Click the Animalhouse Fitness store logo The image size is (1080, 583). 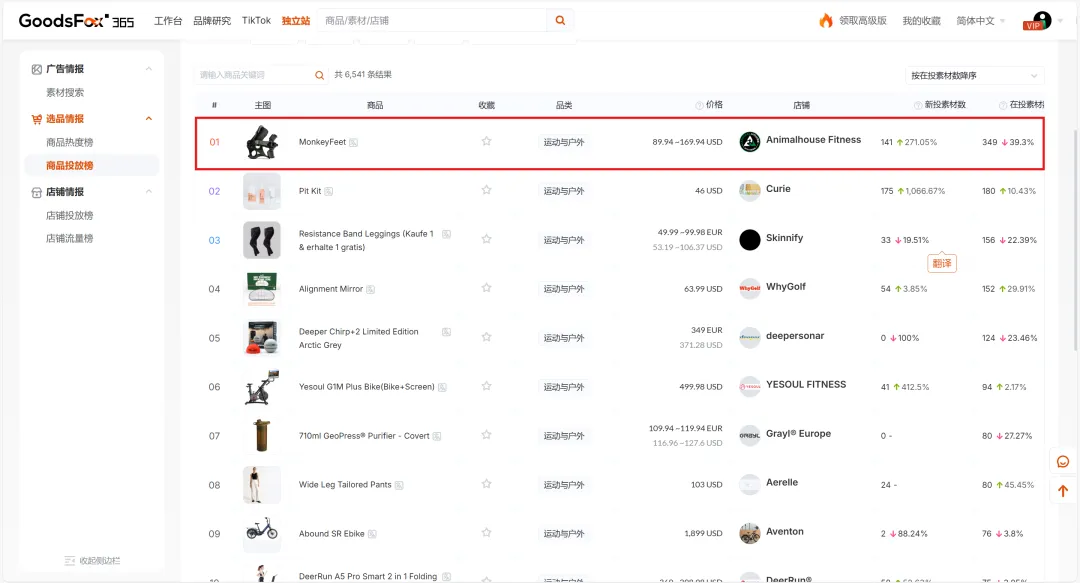coord(749,142)
